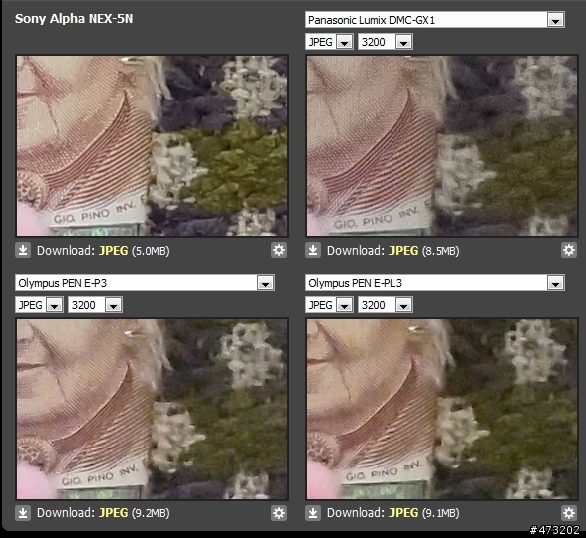Click download icon for Sony NEX-5N image
Image resolution: width=586 pixels, height=538 pixels.
(x=23, y=251)
